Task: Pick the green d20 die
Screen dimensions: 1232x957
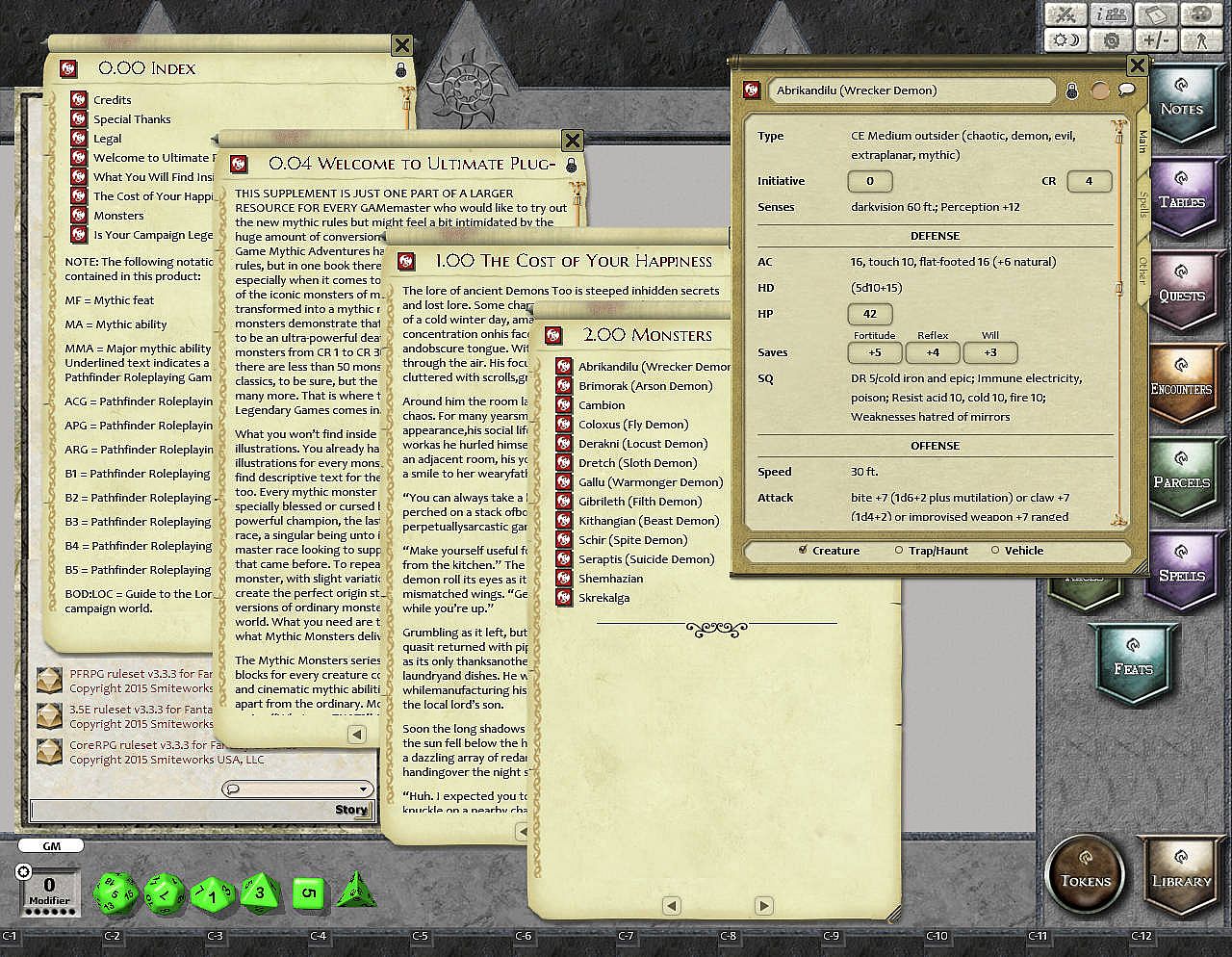Action: coord(115,892)
